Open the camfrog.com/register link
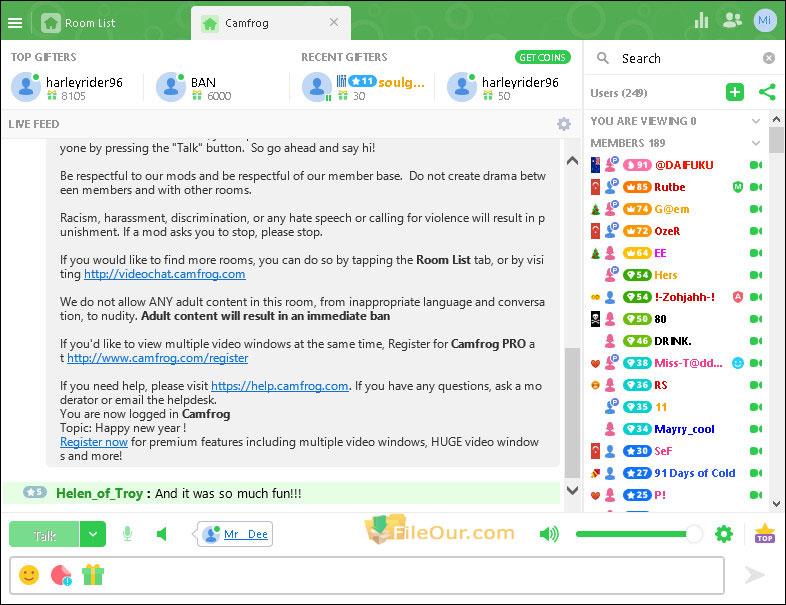 (x=157, y=358)
